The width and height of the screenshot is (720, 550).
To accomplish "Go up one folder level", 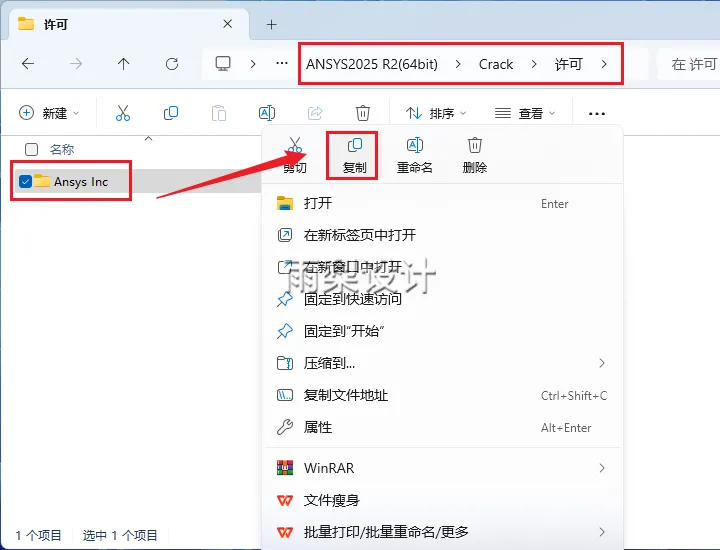I will pos(124,64).
